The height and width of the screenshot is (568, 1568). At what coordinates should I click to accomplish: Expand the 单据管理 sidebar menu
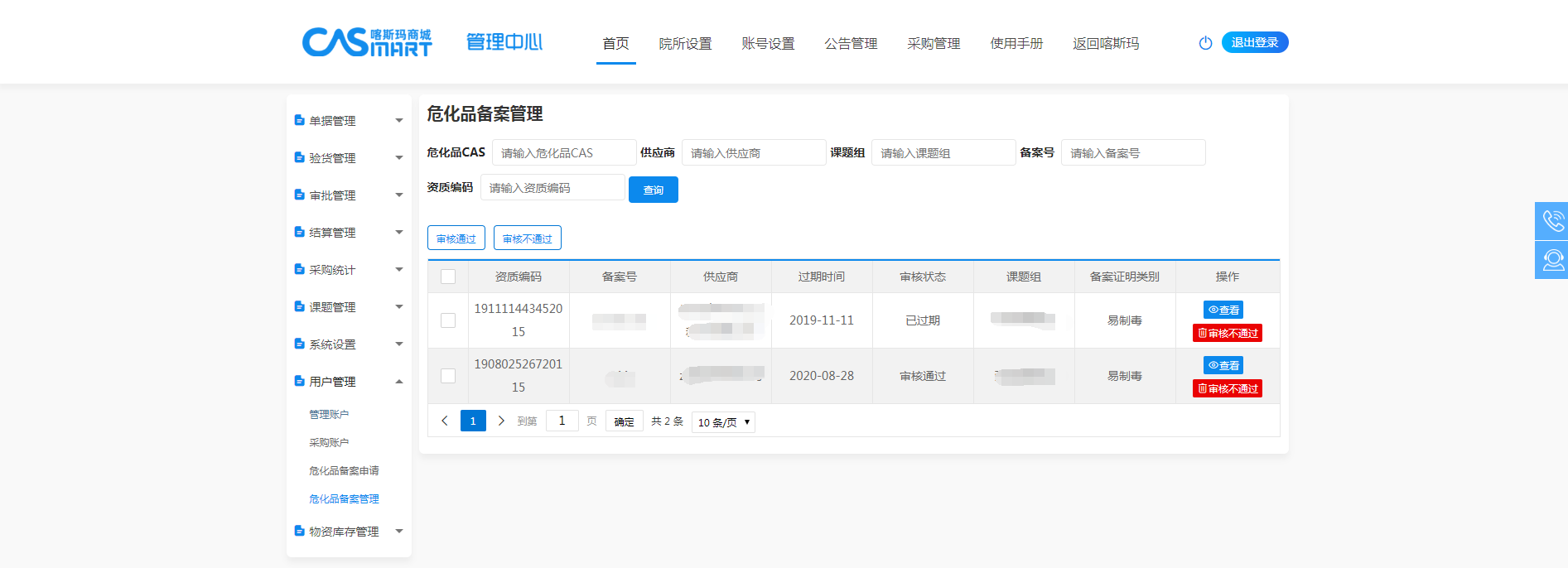pyautogui.click(x=349, y=121)
